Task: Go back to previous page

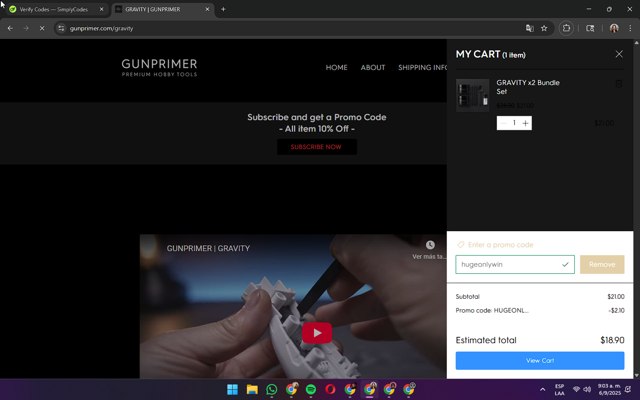Action: click(x=10, y=28)
